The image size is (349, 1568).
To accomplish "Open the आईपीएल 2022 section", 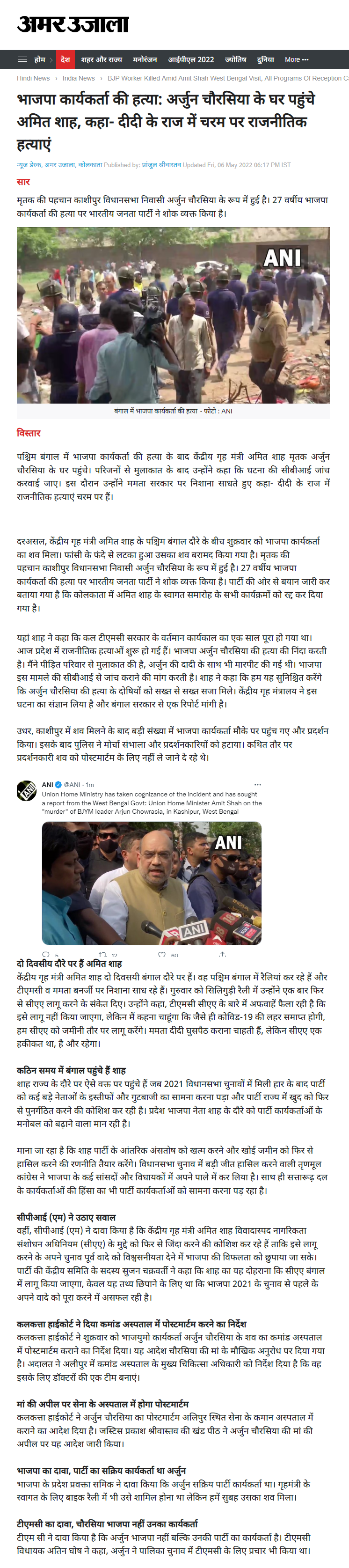I will (x=191, y=59).
